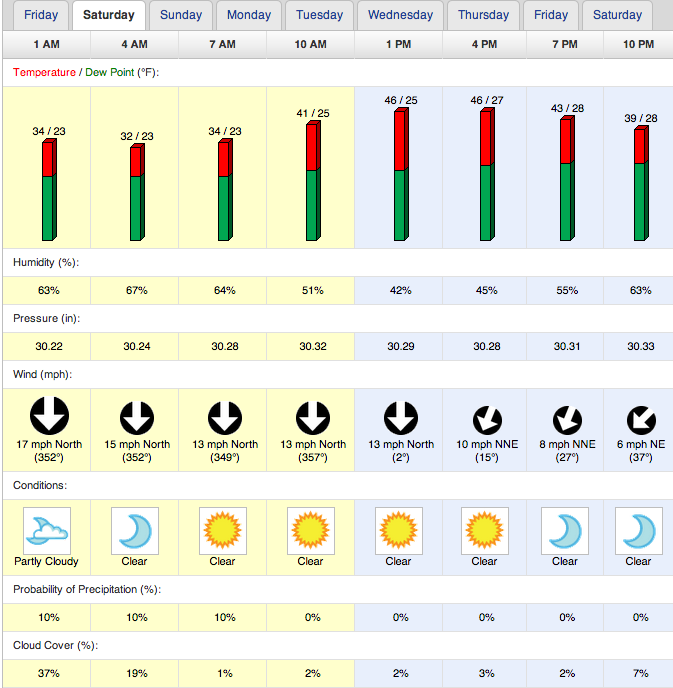Open the Wednesday forecast tab
Viewport: 673px width, 688px height.
400,15
